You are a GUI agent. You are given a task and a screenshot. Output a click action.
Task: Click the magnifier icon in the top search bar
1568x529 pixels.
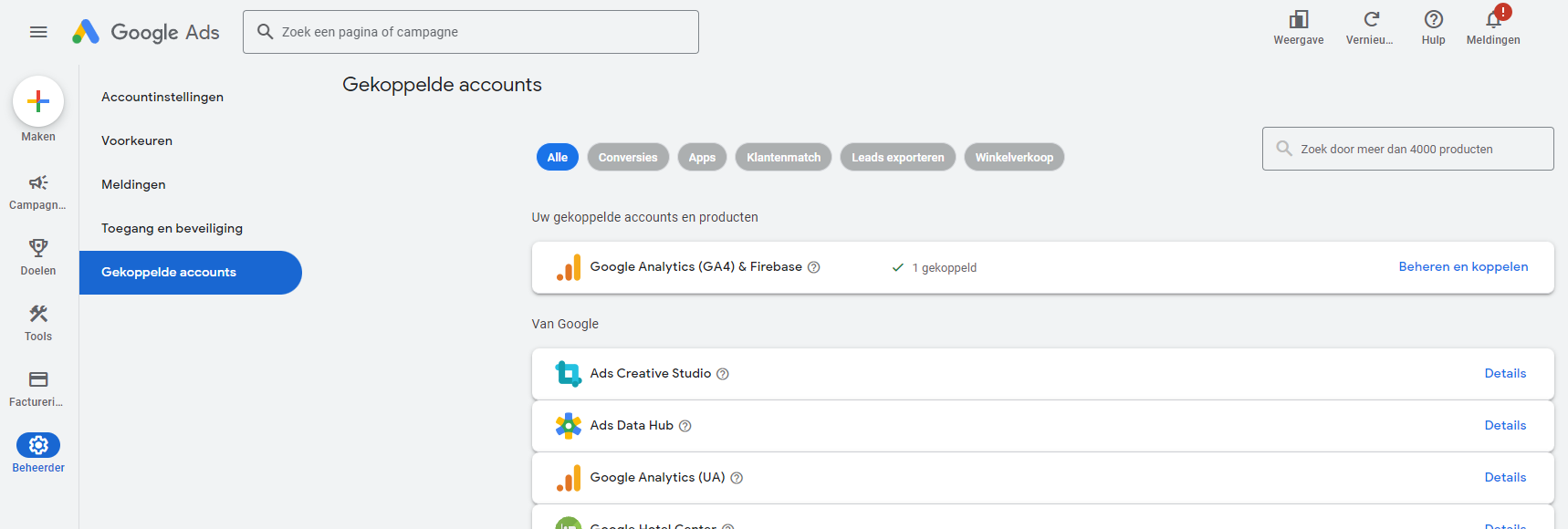(266, 32)
